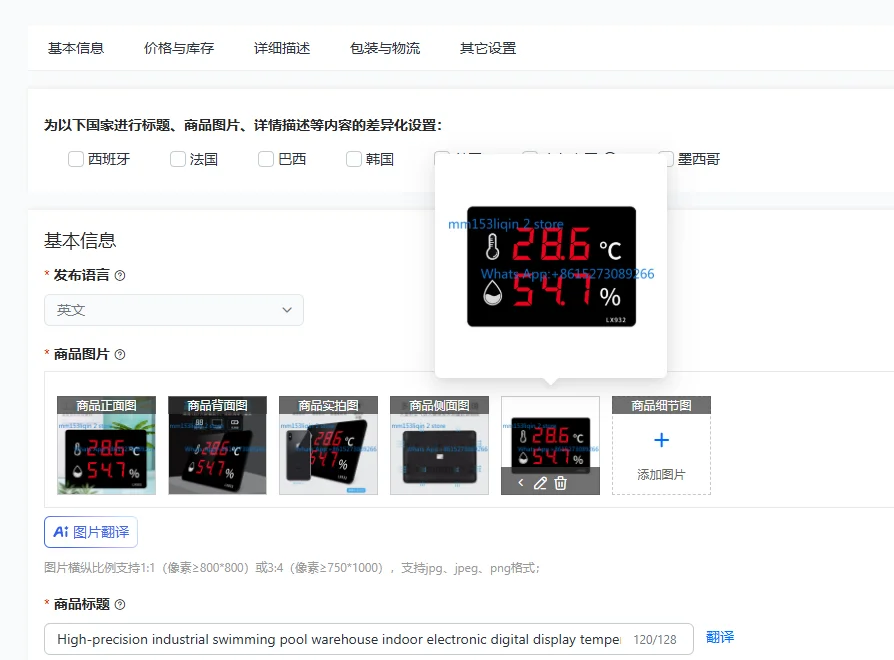
Task: Check the 巴西 country checkbox
Action: click(266, 159)
